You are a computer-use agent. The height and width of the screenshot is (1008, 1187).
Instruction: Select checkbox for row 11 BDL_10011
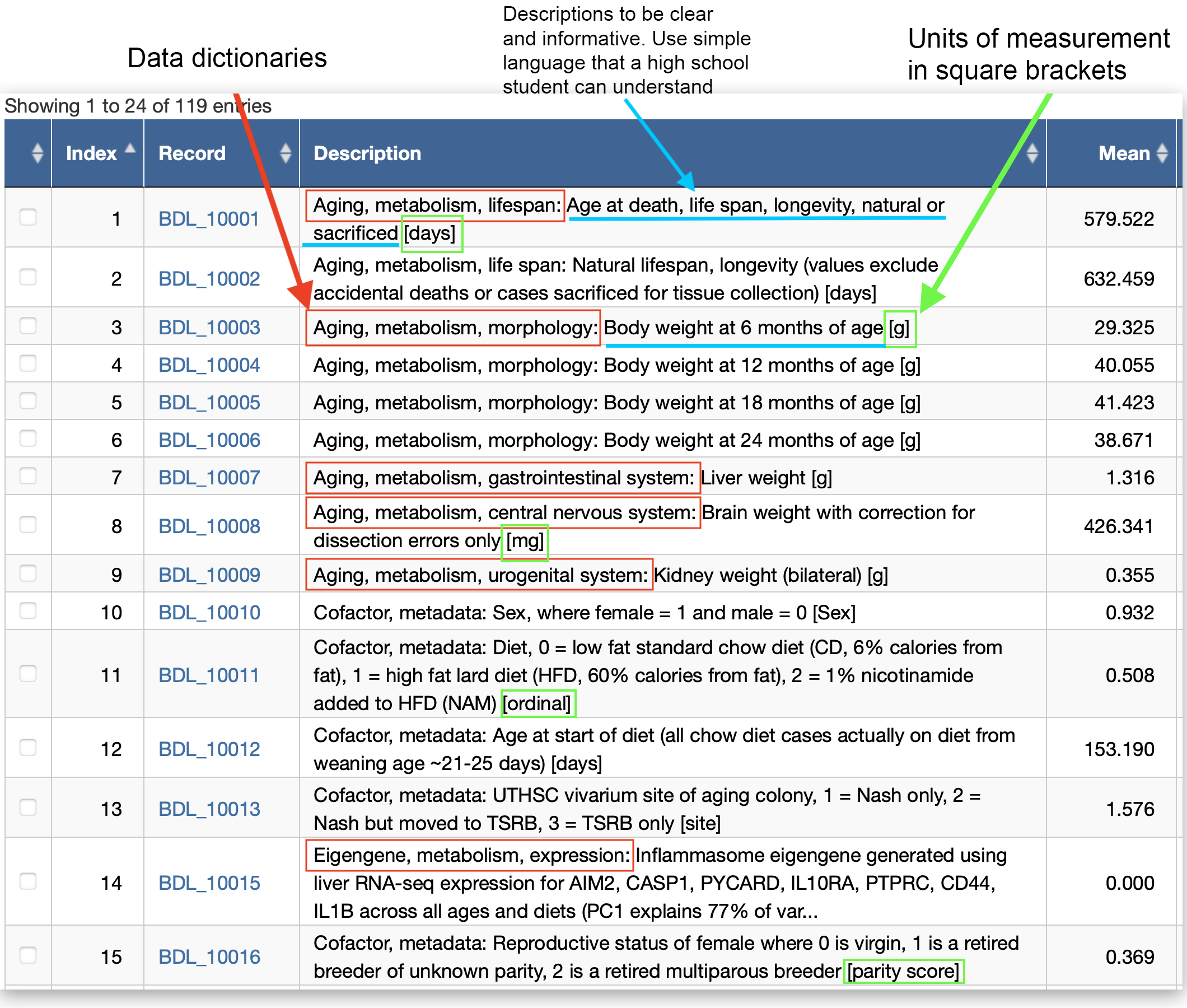coord(28,674)
